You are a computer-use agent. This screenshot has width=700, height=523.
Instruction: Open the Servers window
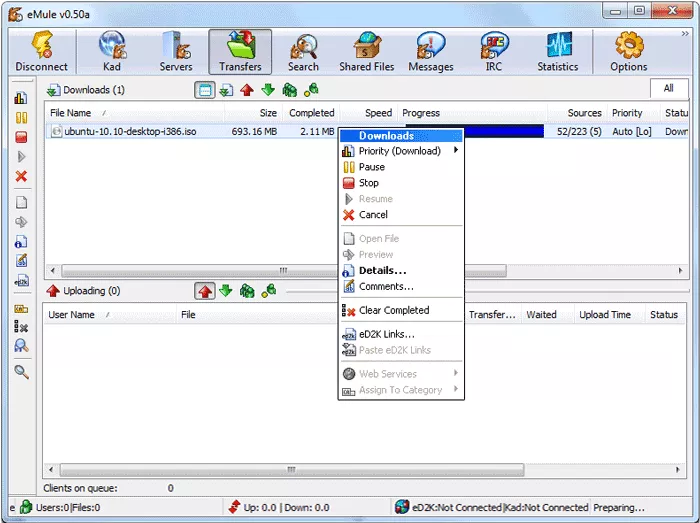coord(176,51)
